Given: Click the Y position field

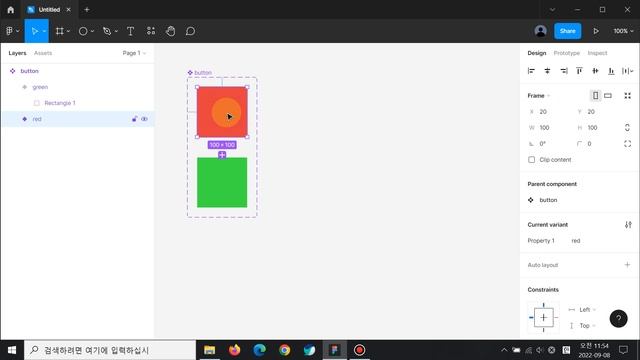Looking at the screenshot, I should point(597,112).
